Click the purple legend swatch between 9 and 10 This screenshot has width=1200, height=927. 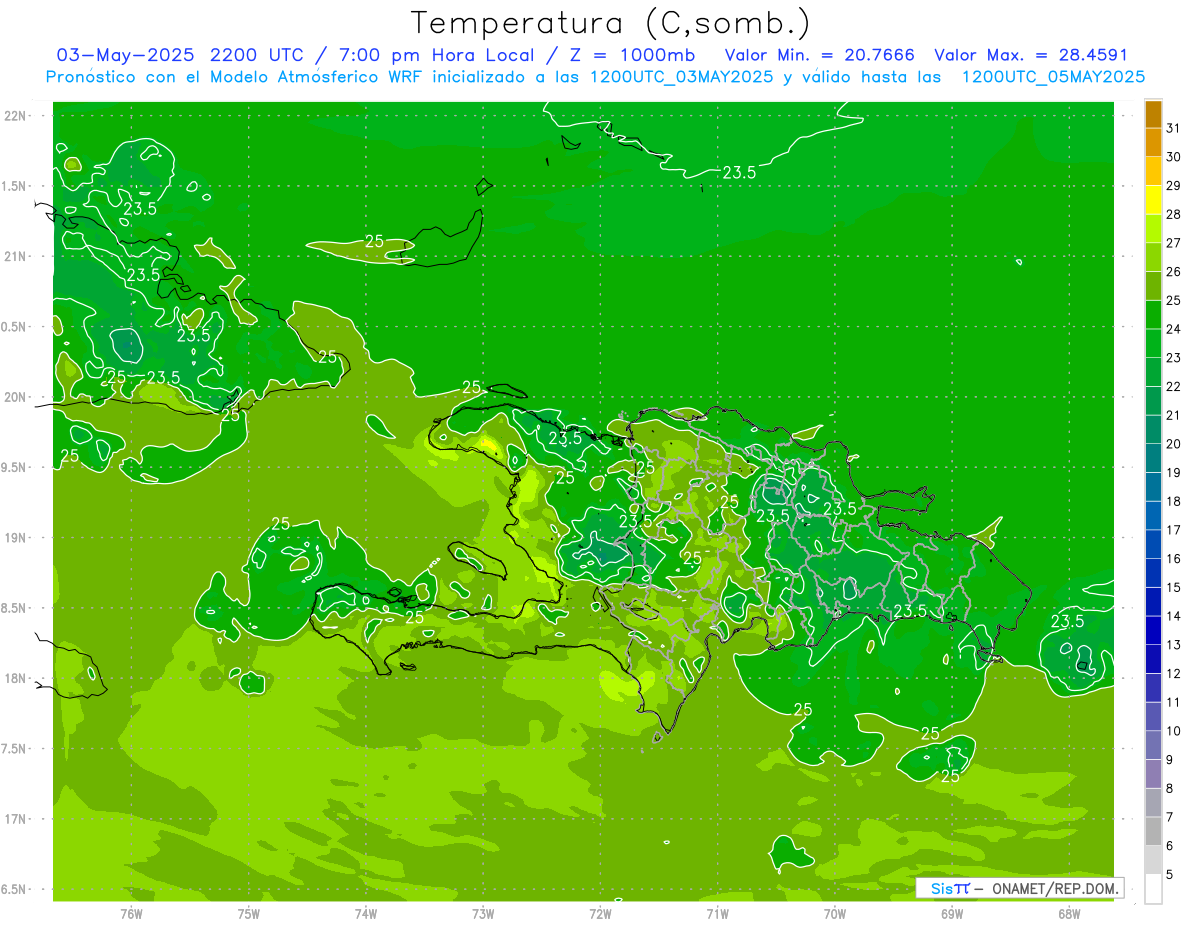(x=1153, y=745)
